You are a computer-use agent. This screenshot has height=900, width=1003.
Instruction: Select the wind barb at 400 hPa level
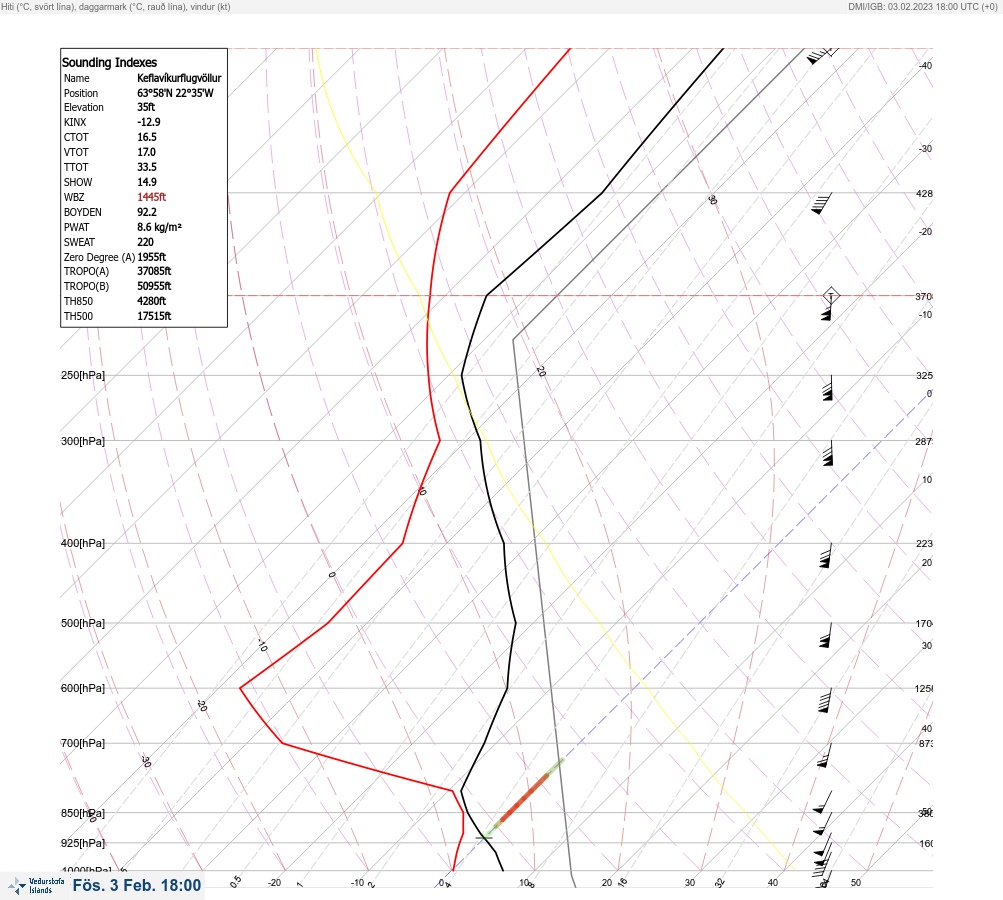[825, 555]
